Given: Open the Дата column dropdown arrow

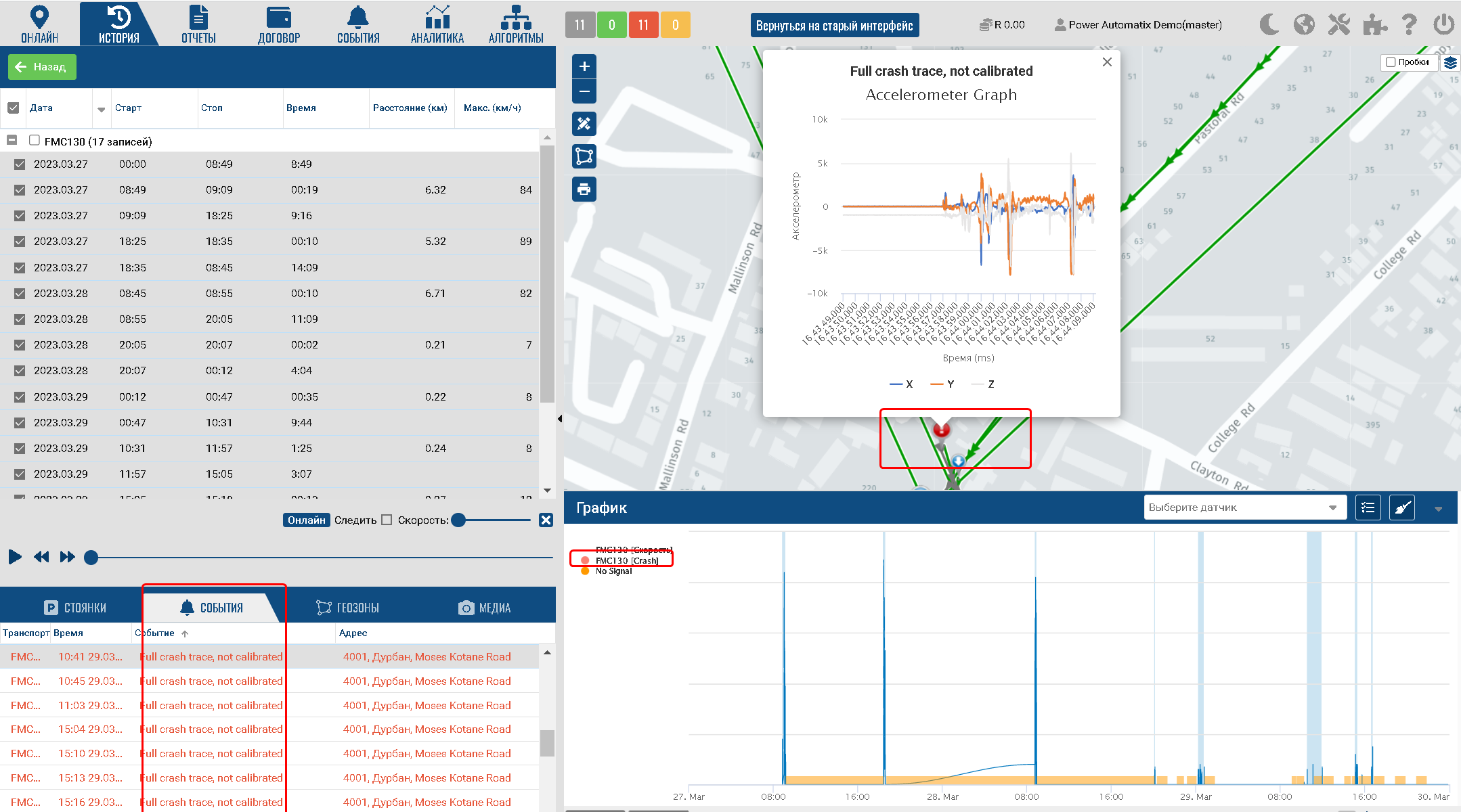Looking at the screenshot, I should (x=101, y=109).
